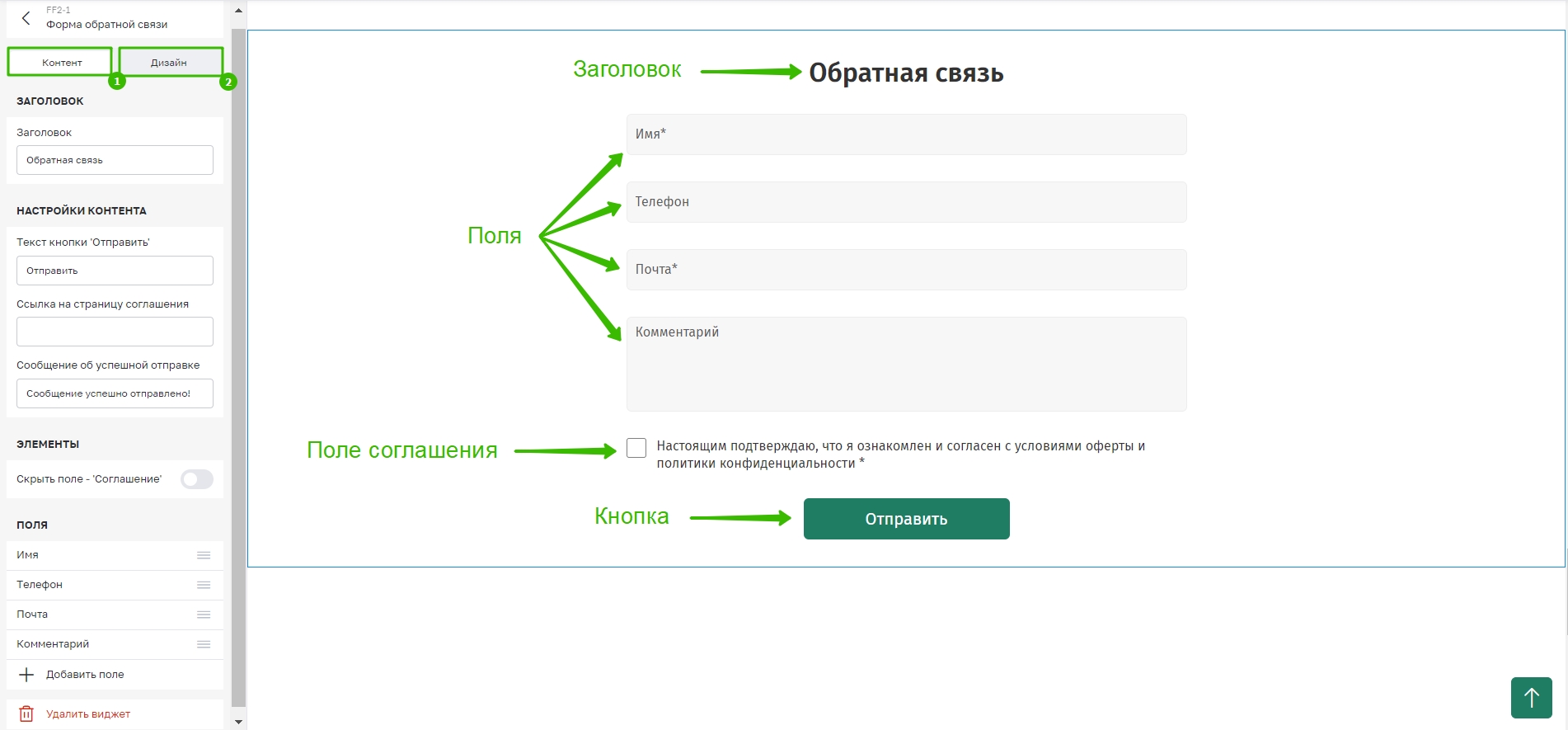Click the sidebar scrollbar down arrow
Viewport: 1568px width, 730px height.
tap(238, 722)
